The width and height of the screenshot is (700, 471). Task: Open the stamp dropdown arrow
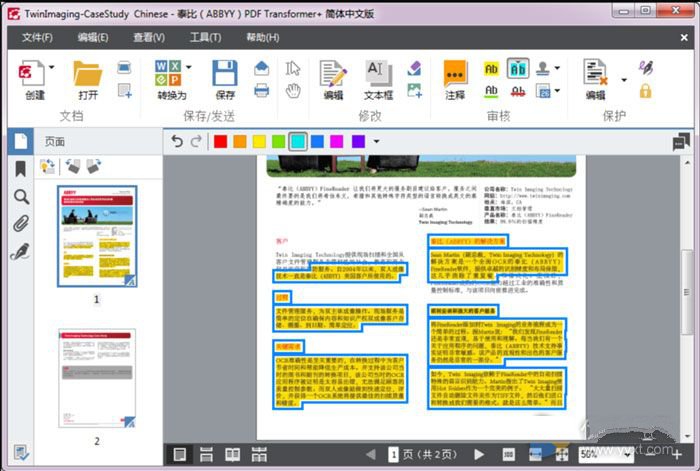pyautogui.click(x=557, y=68)
